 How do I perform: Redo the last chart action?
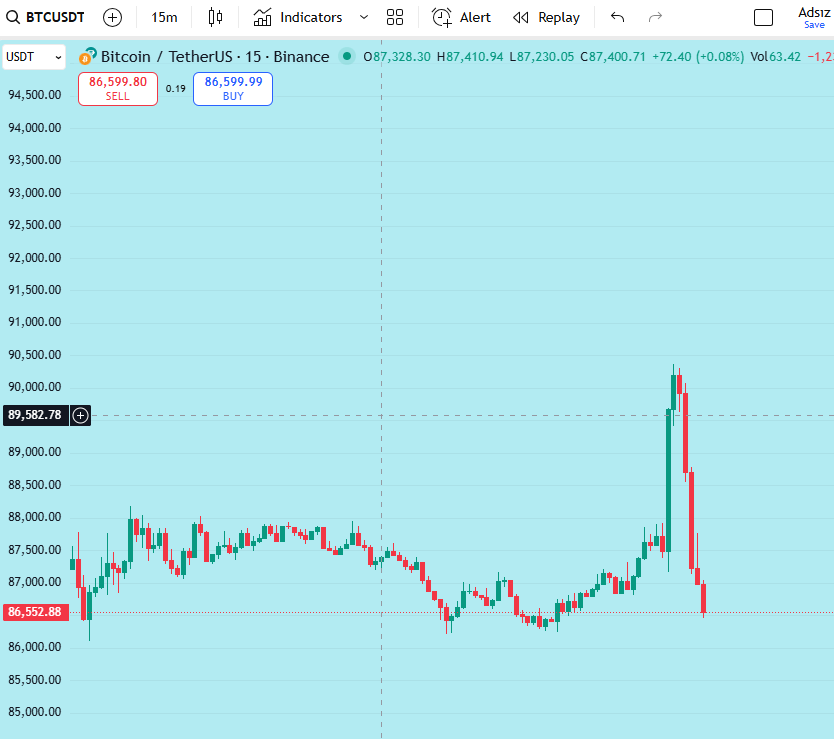click(655, 17)
